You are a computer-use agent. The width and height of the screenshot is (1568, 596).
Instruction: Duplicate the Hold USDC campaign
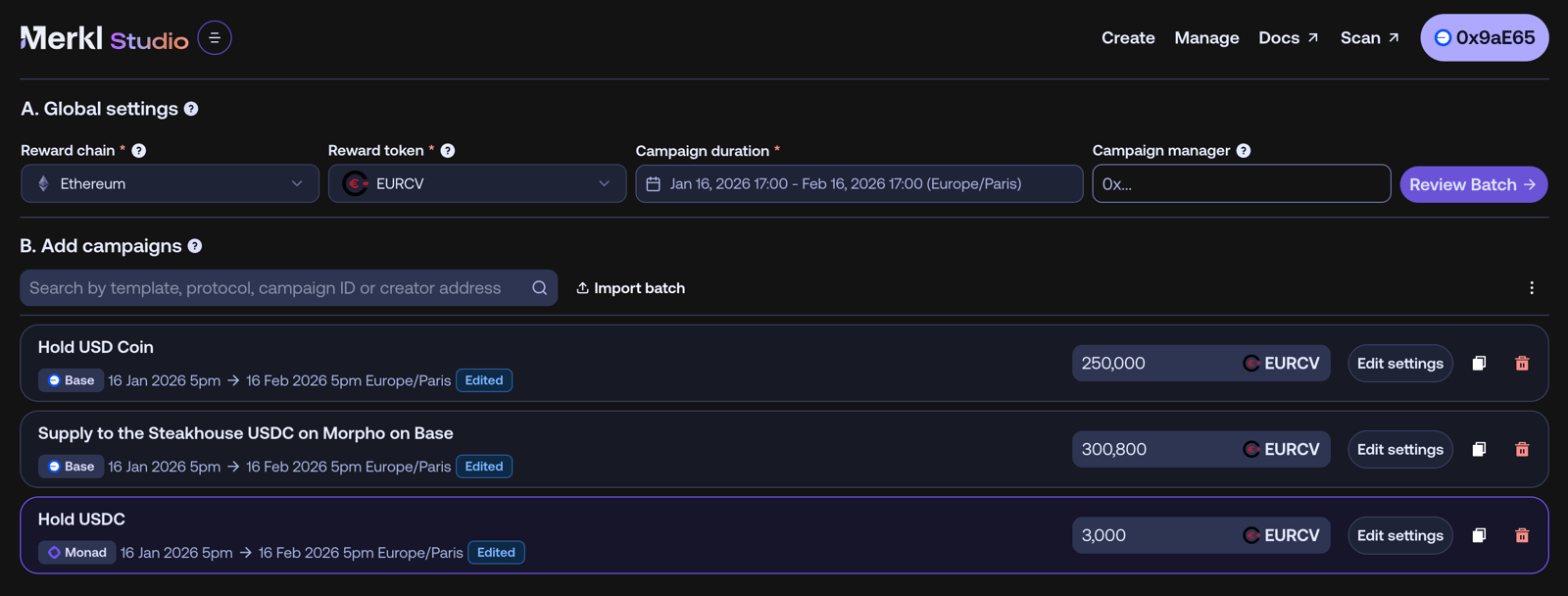click(1479, 536)
